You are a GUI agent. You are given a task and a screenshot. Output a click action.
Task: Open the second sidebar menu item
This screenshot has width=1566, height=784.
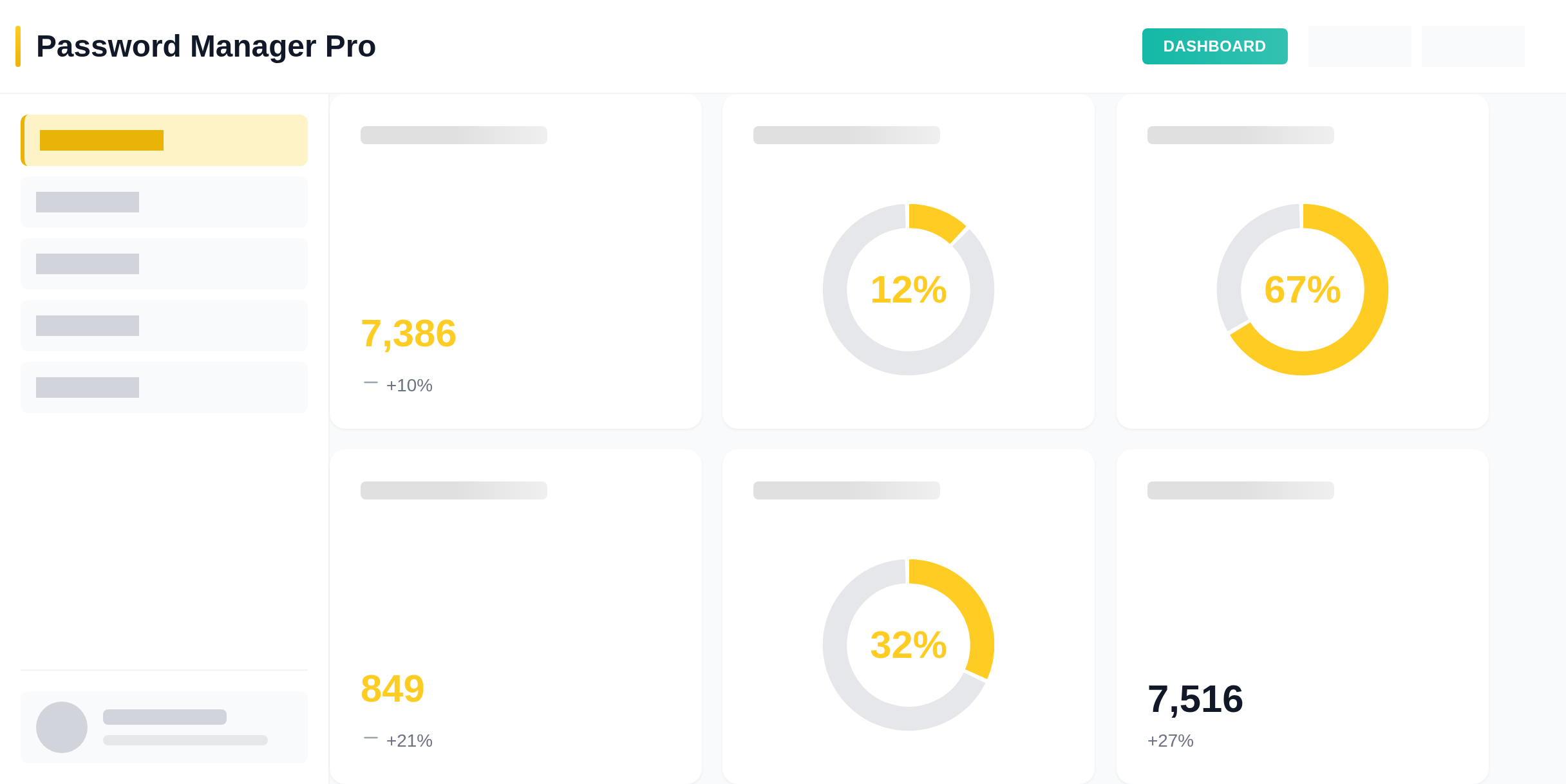[164, 202]
